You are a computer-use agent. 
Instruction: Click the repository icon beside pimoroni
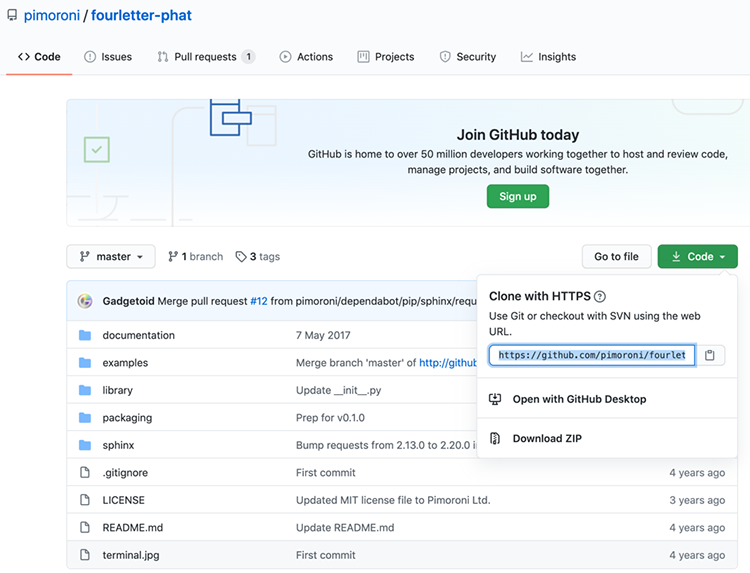(12, 15)
